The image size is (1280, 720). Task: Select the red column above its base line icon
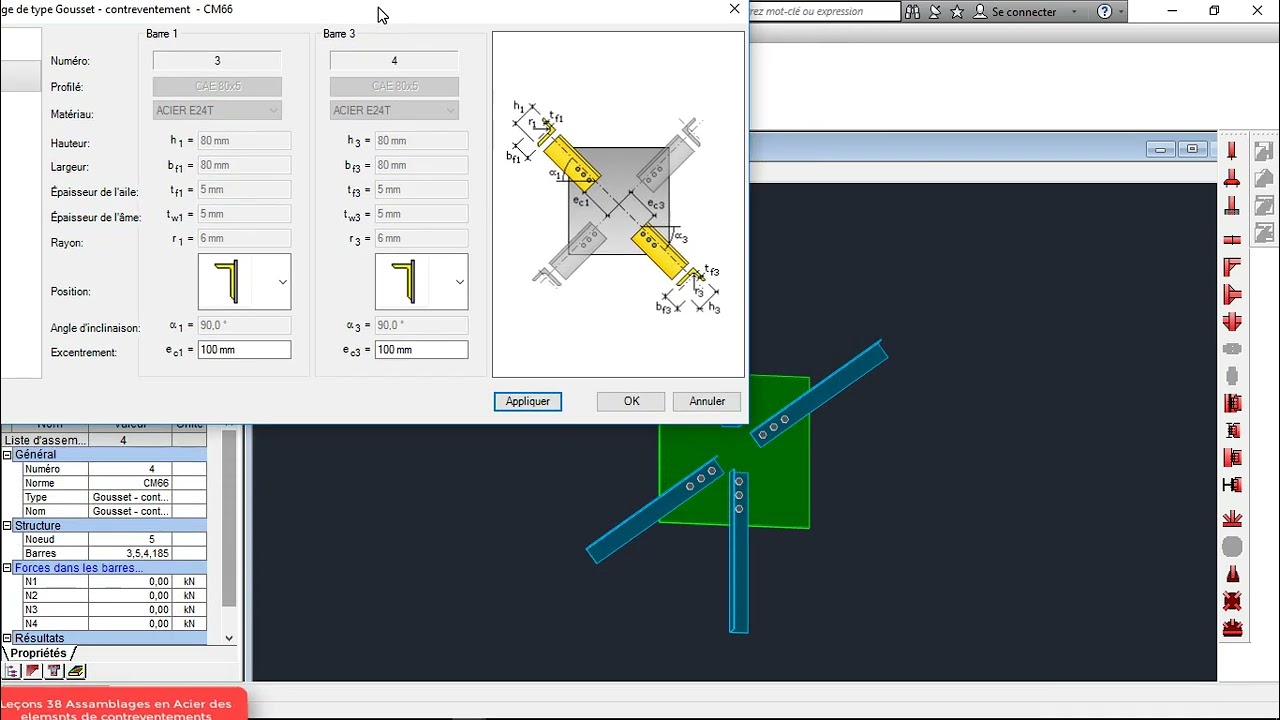[x=1232, y=151]
